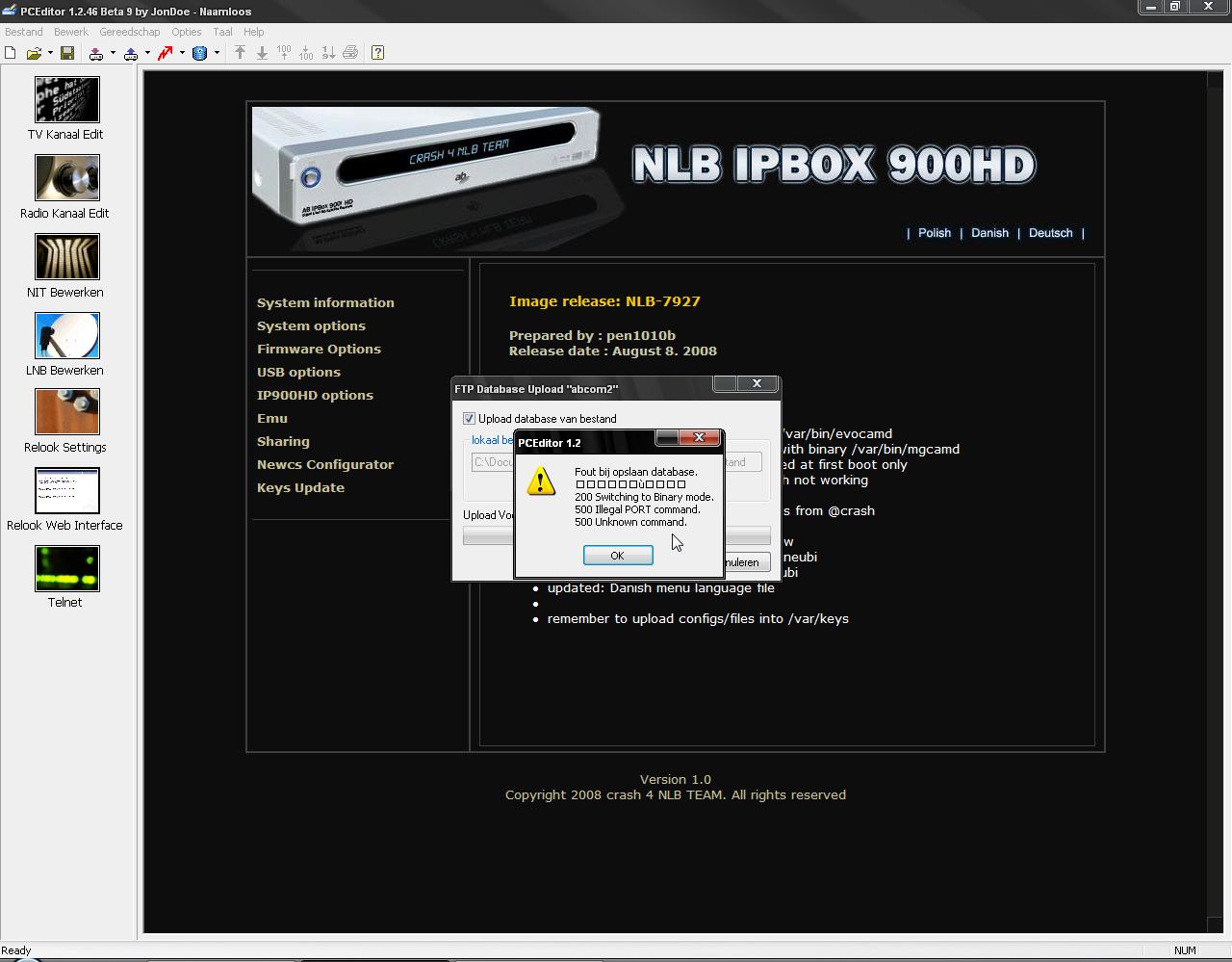
Task: Launch Telnet from sidebar
Action: (x=65, y=577)
